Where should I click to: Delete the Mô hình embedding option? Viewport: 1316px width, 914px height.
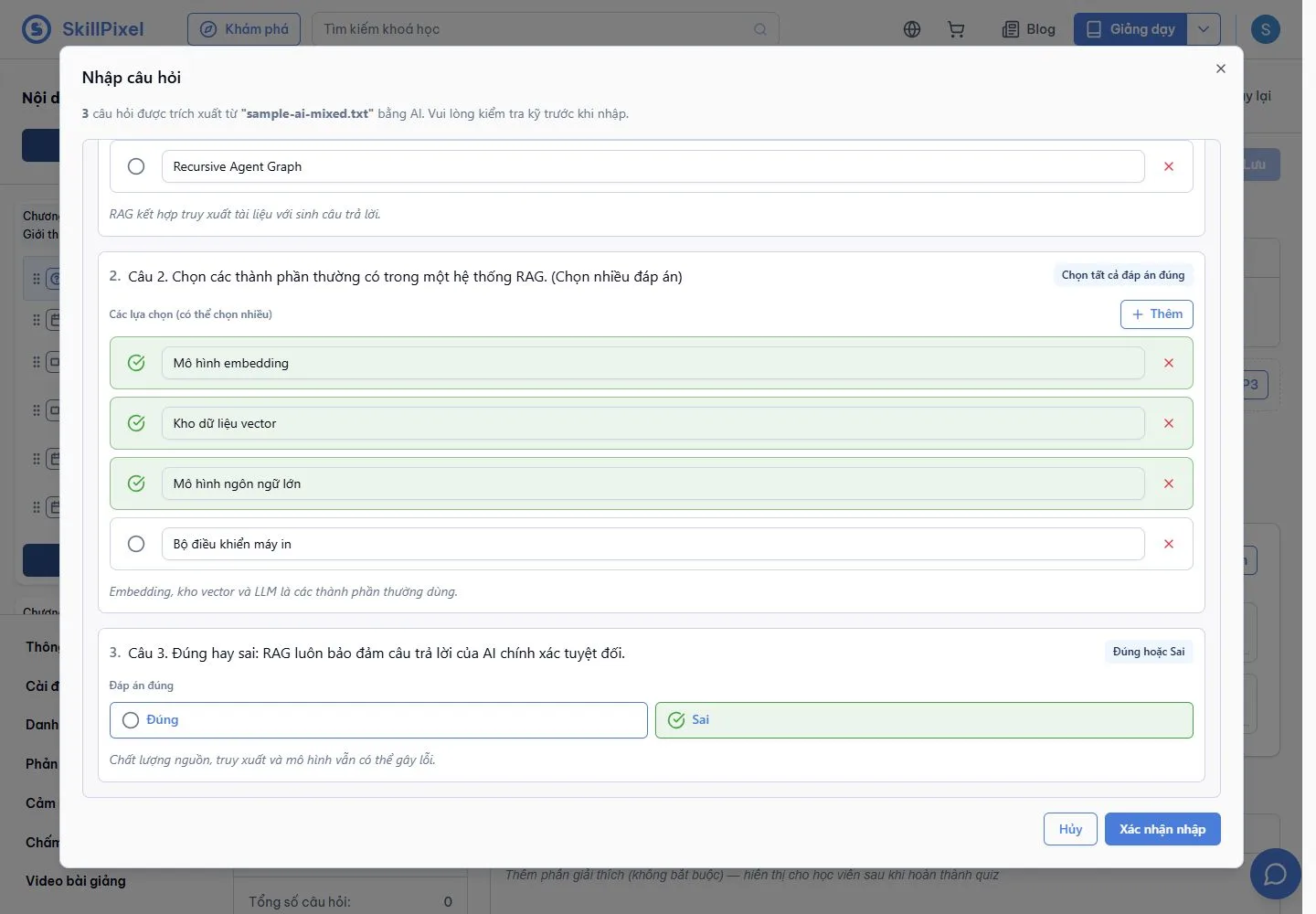click(1168, 363)
